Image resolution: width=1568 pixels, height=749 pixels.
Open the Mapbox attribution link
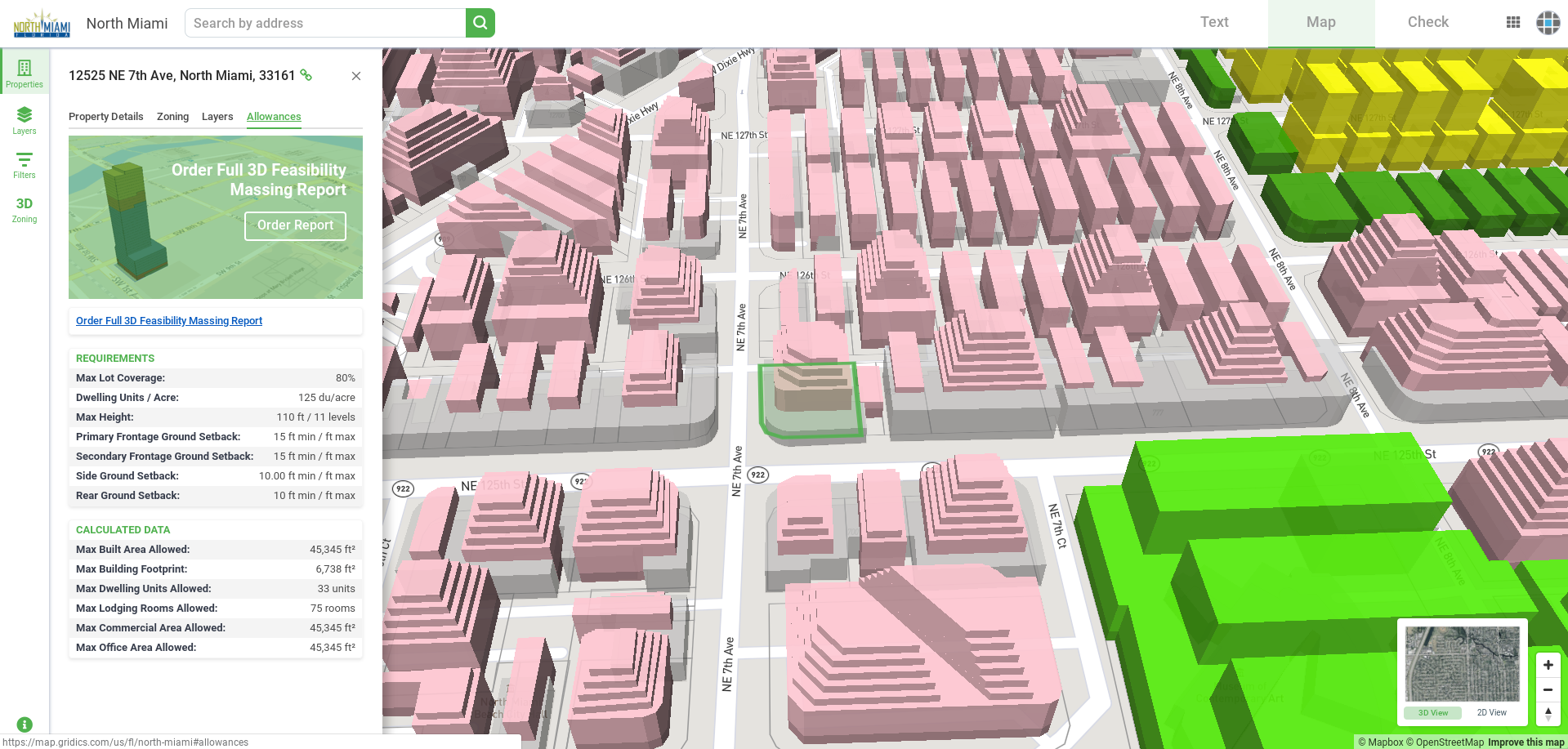[1380, 742]
